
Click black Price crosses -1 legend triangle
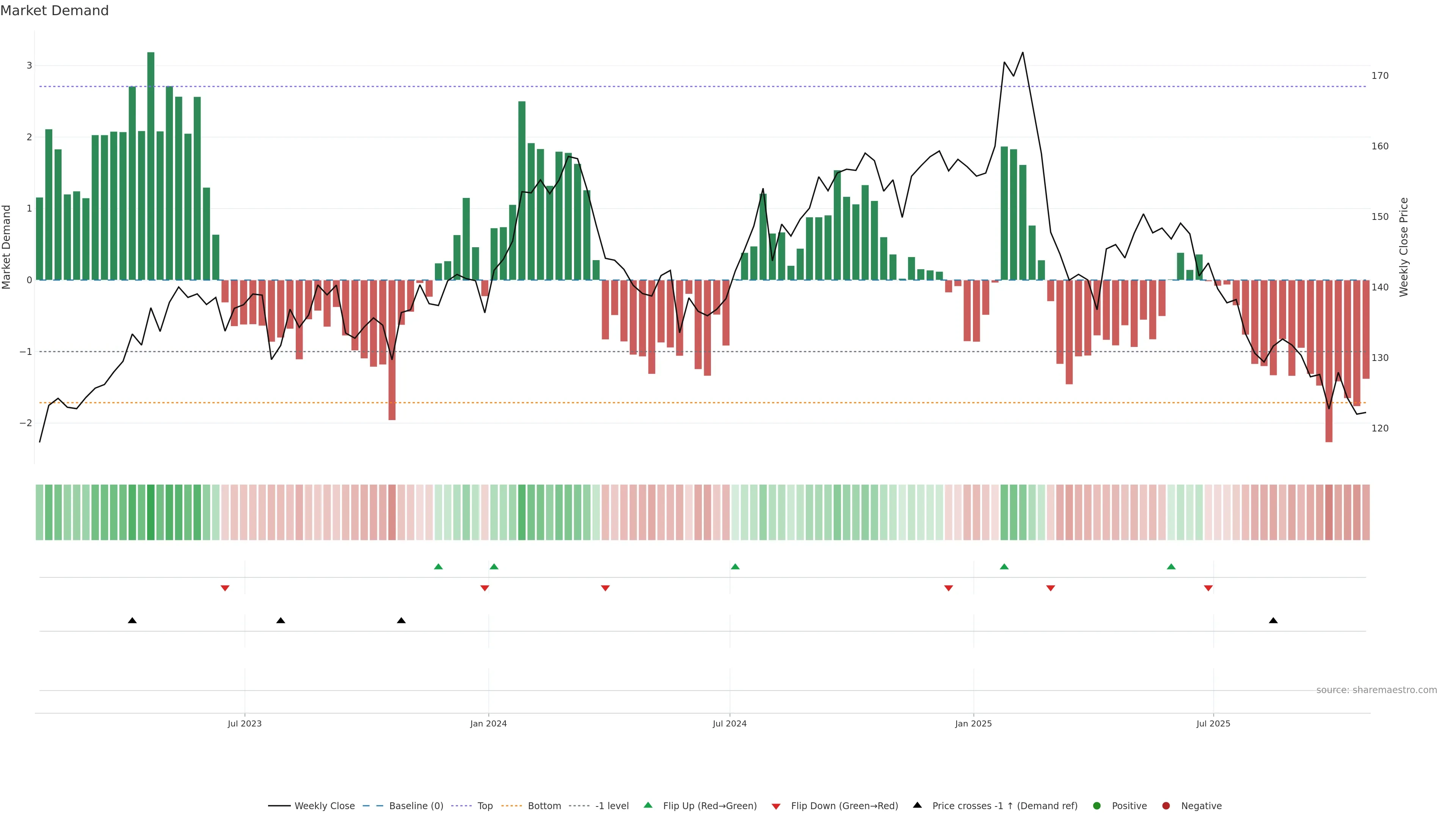pos(917,805)
